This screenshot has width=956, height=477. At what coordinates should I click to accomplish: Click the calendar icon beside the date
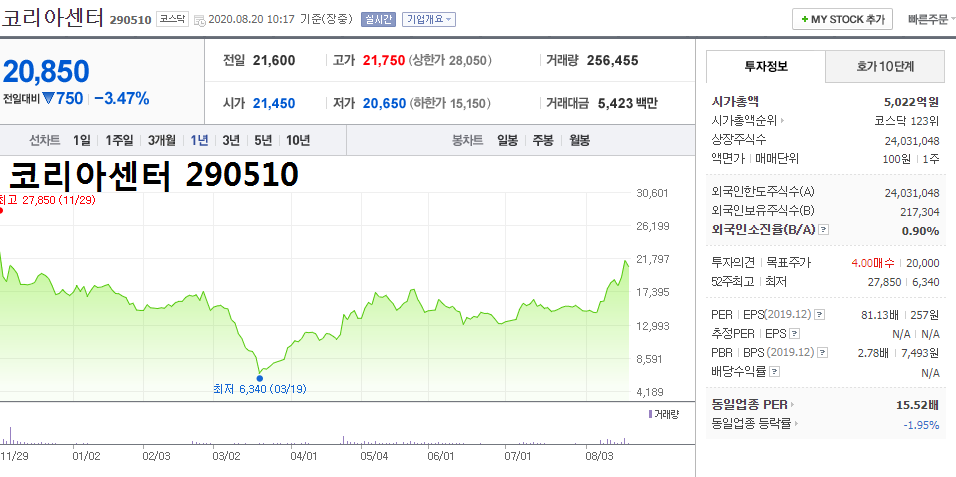point(199,20)
